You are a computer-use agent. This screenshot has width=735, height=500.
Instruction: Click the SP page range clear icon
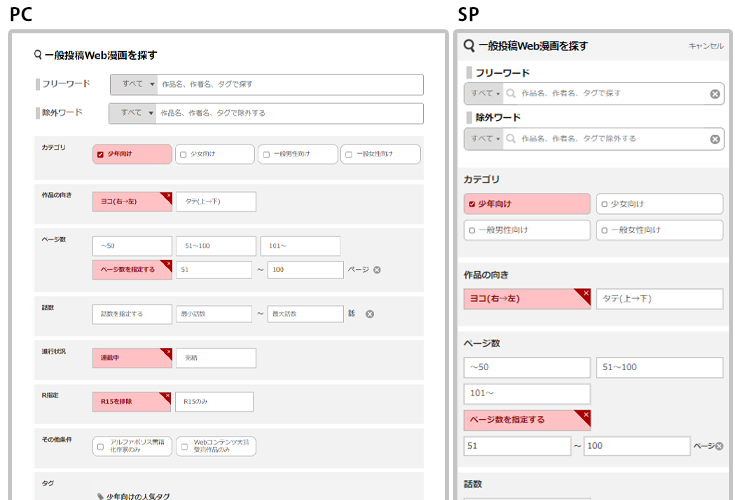[719, 446]
